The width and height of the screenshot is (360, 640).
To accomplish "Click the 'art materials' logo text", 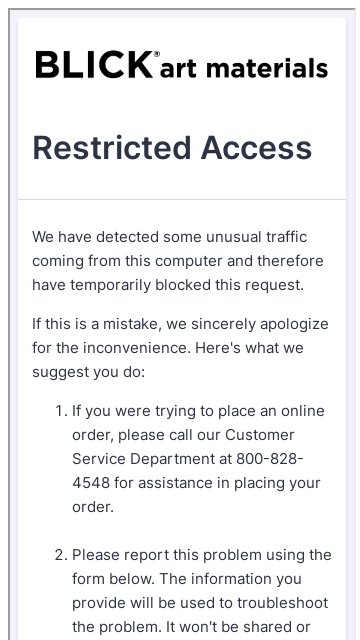I will tap(244, 68).
